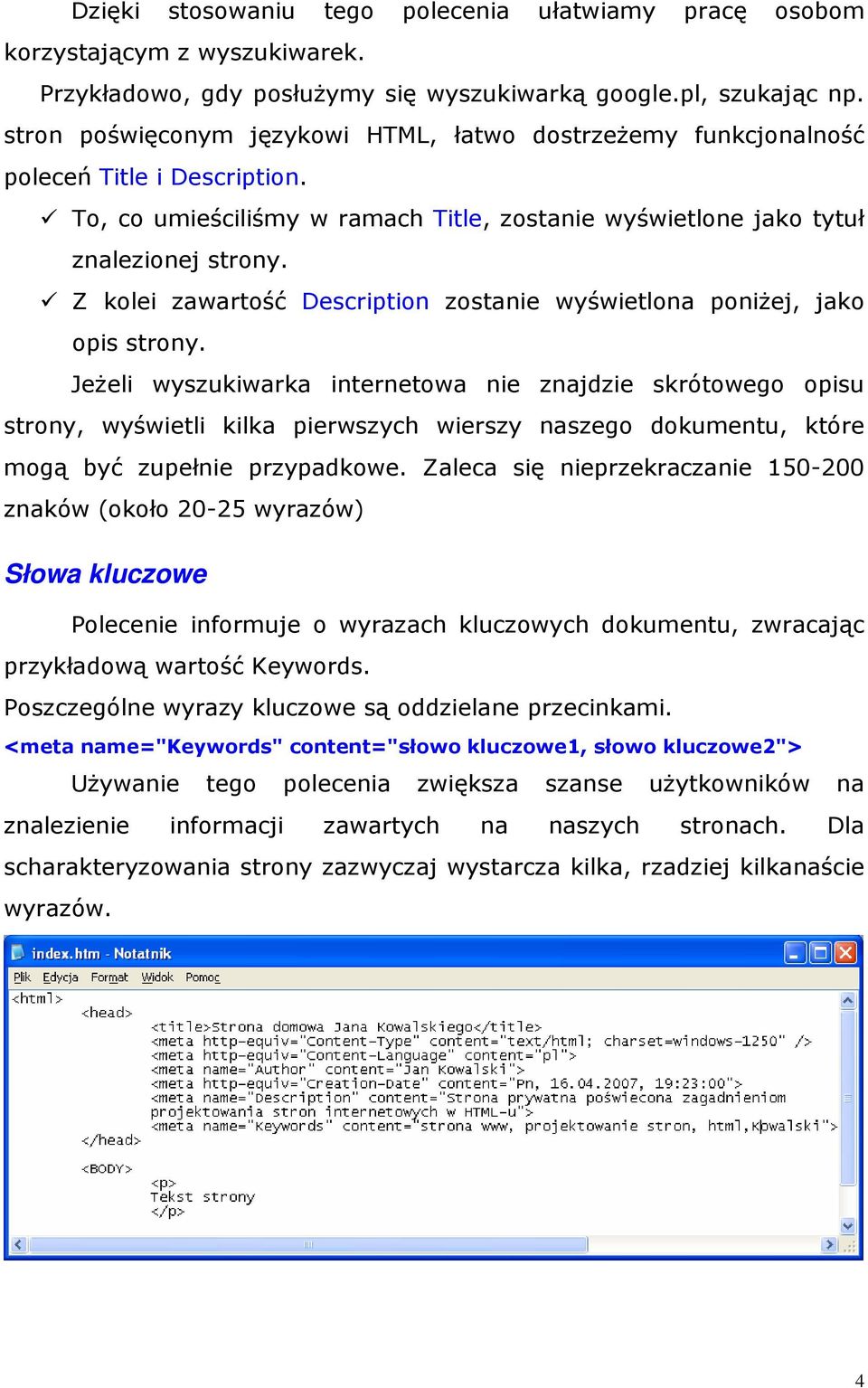Viewport: 868px width, 1388px height.
Task: Click the 'Tekst strony' line in editor
Action: tap(203, 1196)
